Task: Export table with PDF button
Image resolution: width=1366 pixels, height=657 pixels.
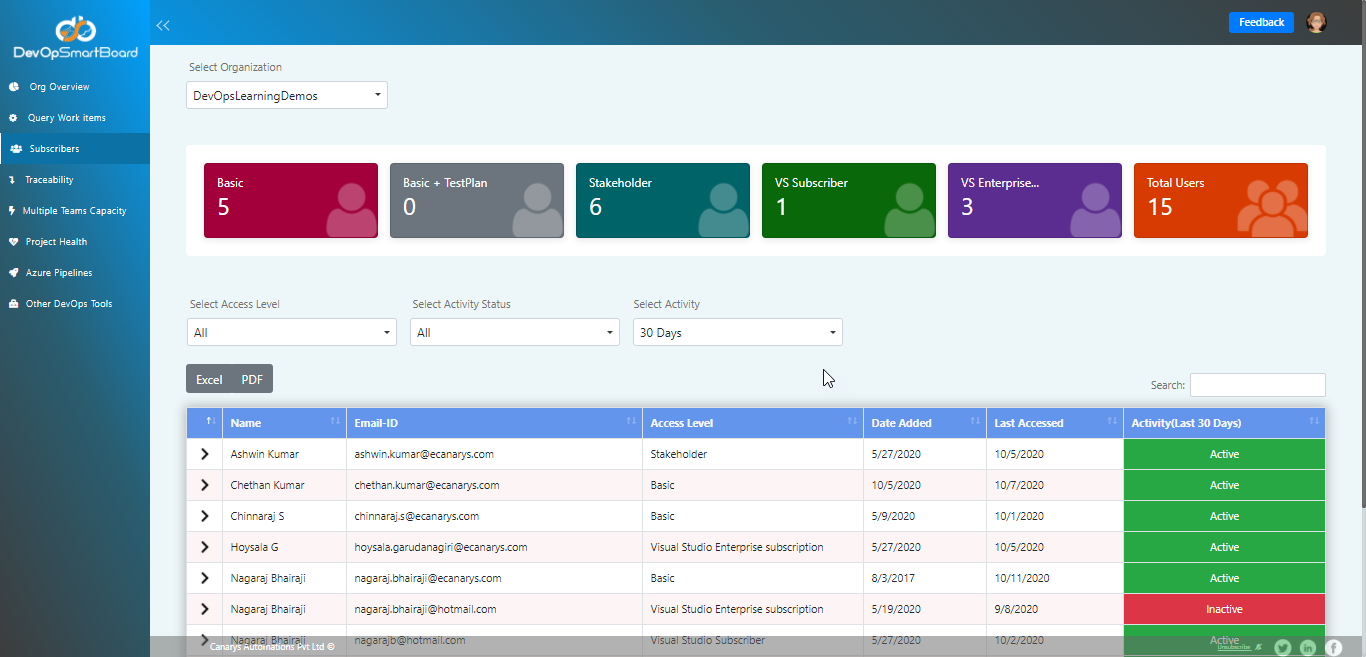Action: click(x=252, y=379)
